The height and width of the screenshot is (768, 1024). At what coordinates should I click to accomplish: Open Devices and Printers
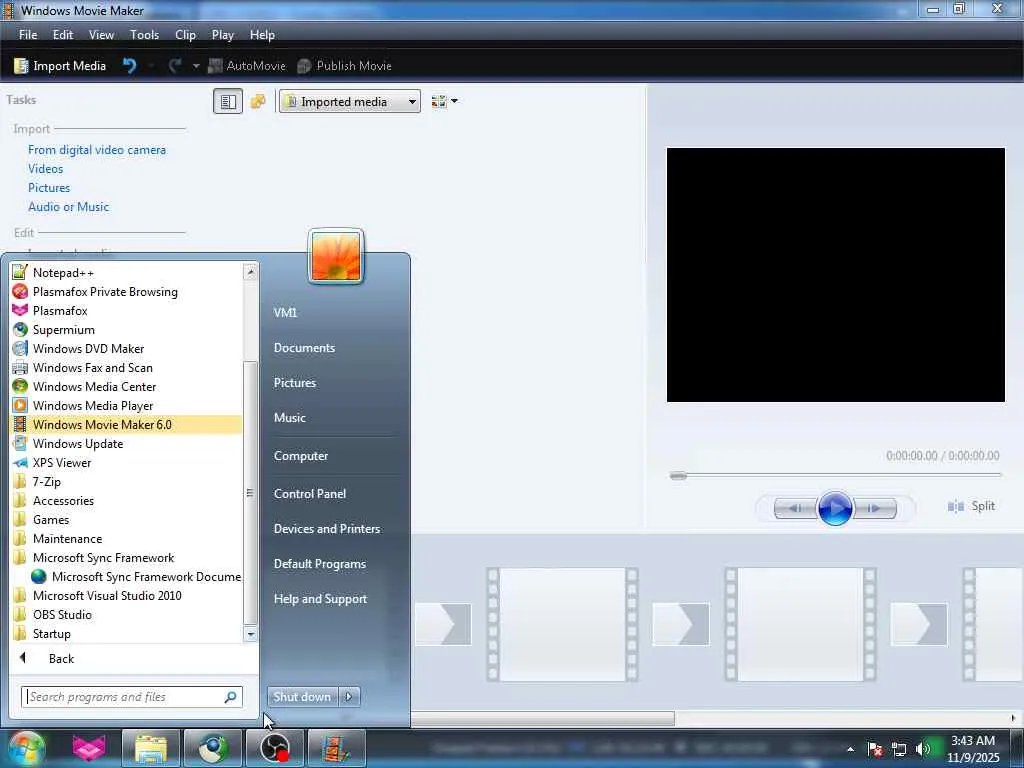(327, 529)
